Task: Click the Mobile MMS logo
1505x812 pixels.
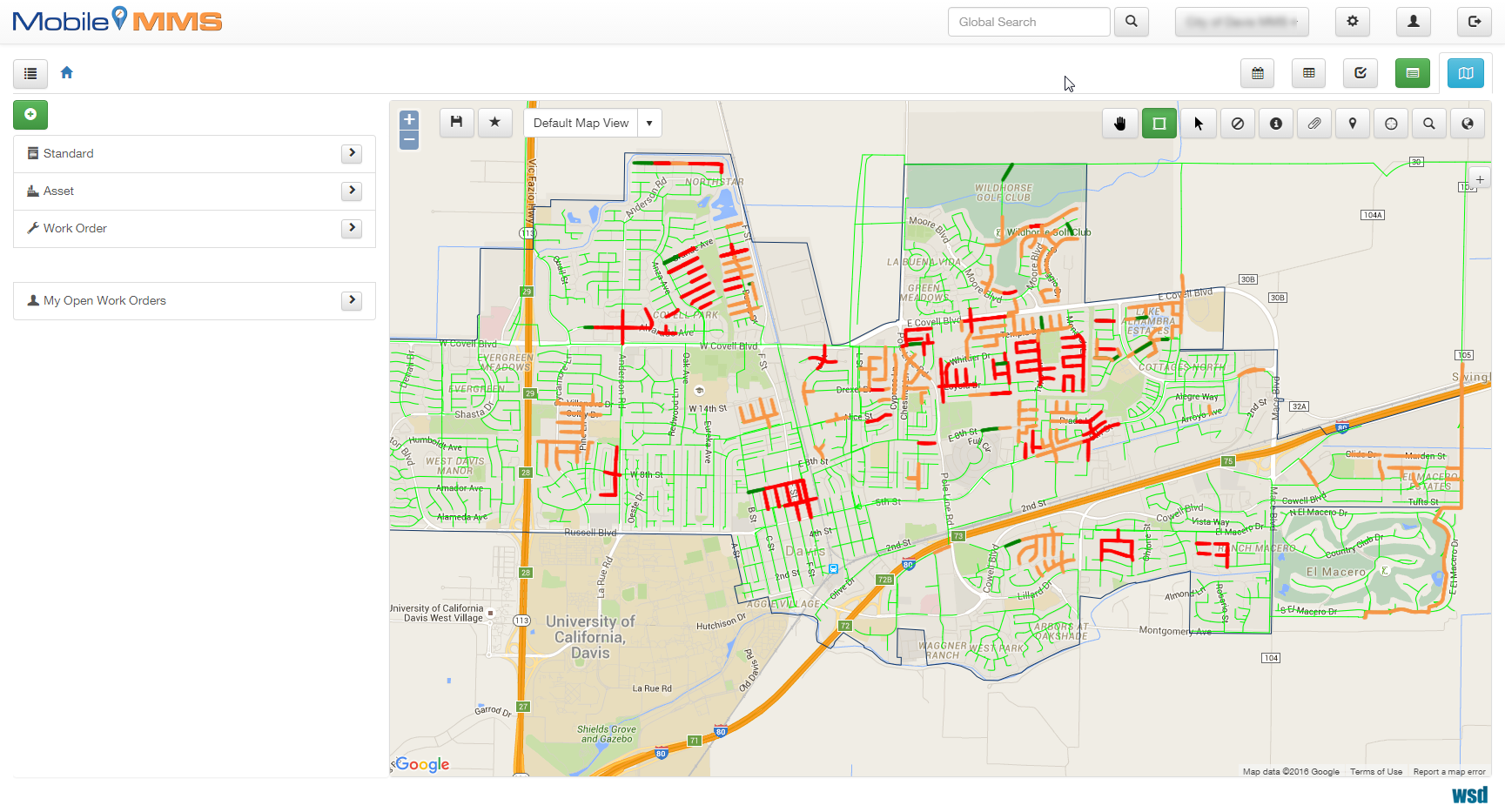Action: click(x=118, y=20)
